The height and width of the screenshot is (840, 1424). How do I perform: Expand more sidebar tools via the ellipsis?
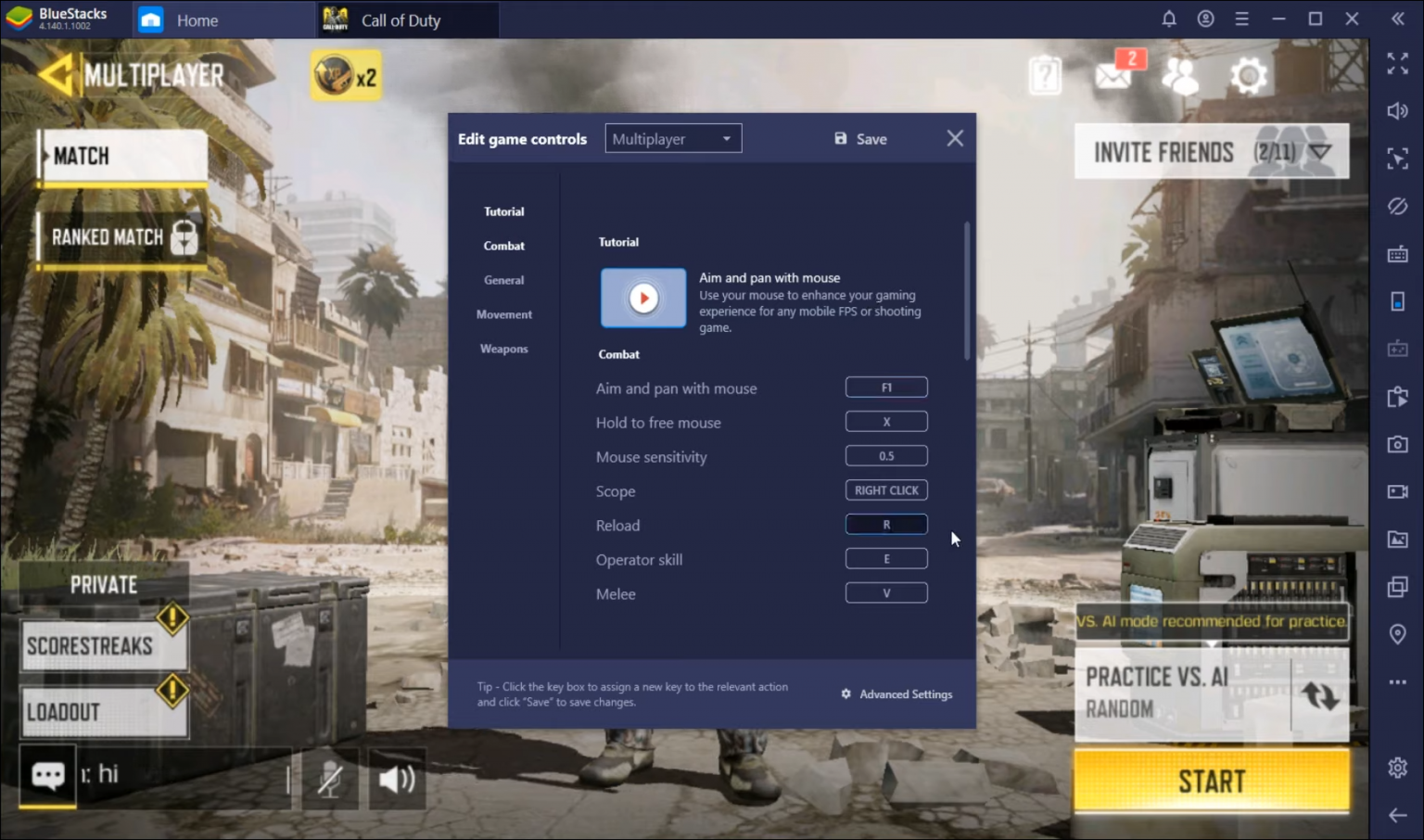(x=1398, y=681)
